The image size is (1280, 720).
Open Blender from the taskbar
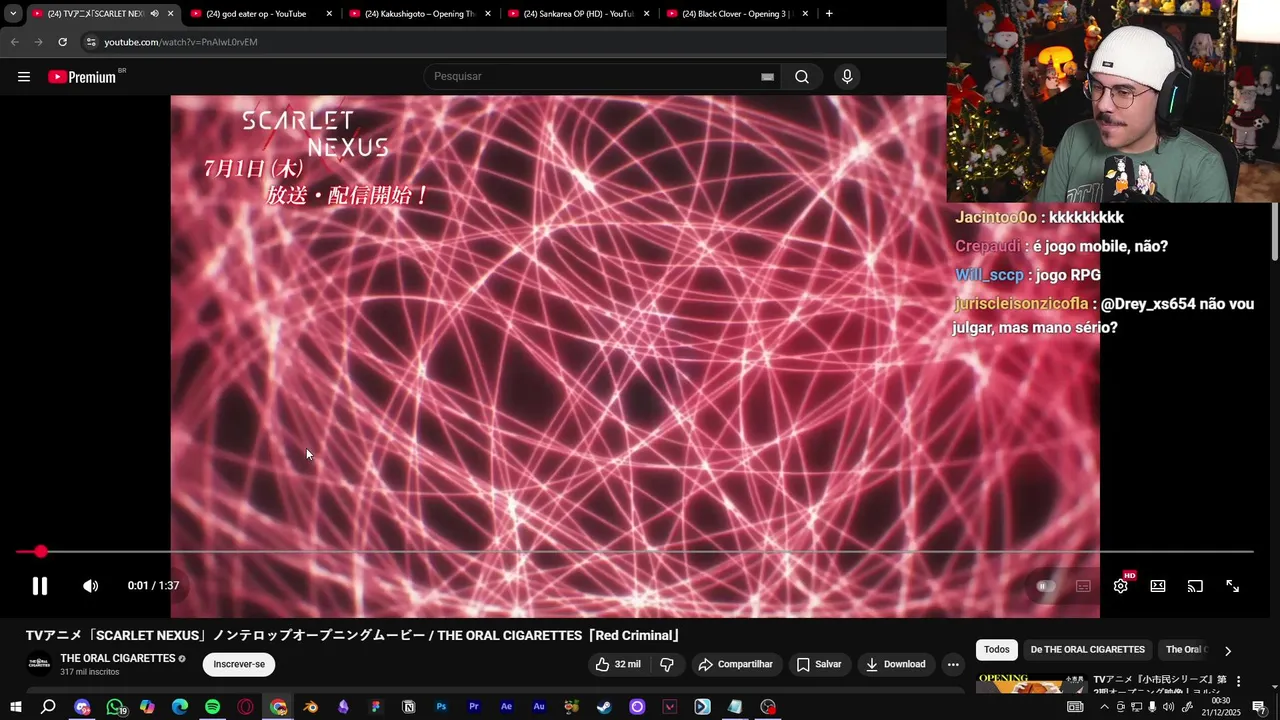point(310,707)
